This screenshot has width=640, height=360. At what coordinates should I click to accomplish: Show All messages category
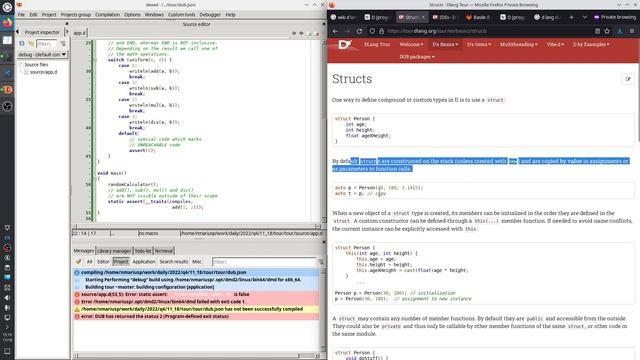[x=89, y=262]
